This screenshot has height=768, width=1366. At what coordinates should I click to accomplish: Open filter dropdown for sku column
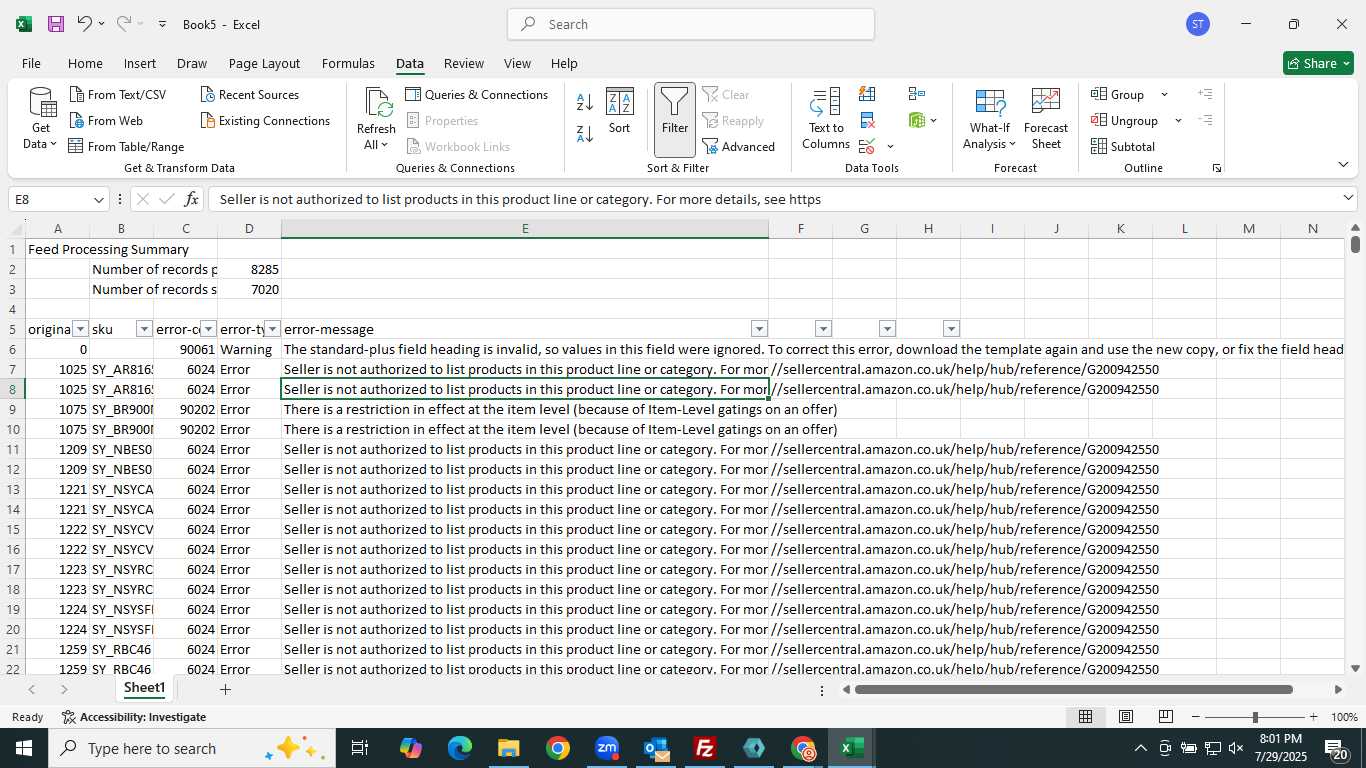coord(144,329)
